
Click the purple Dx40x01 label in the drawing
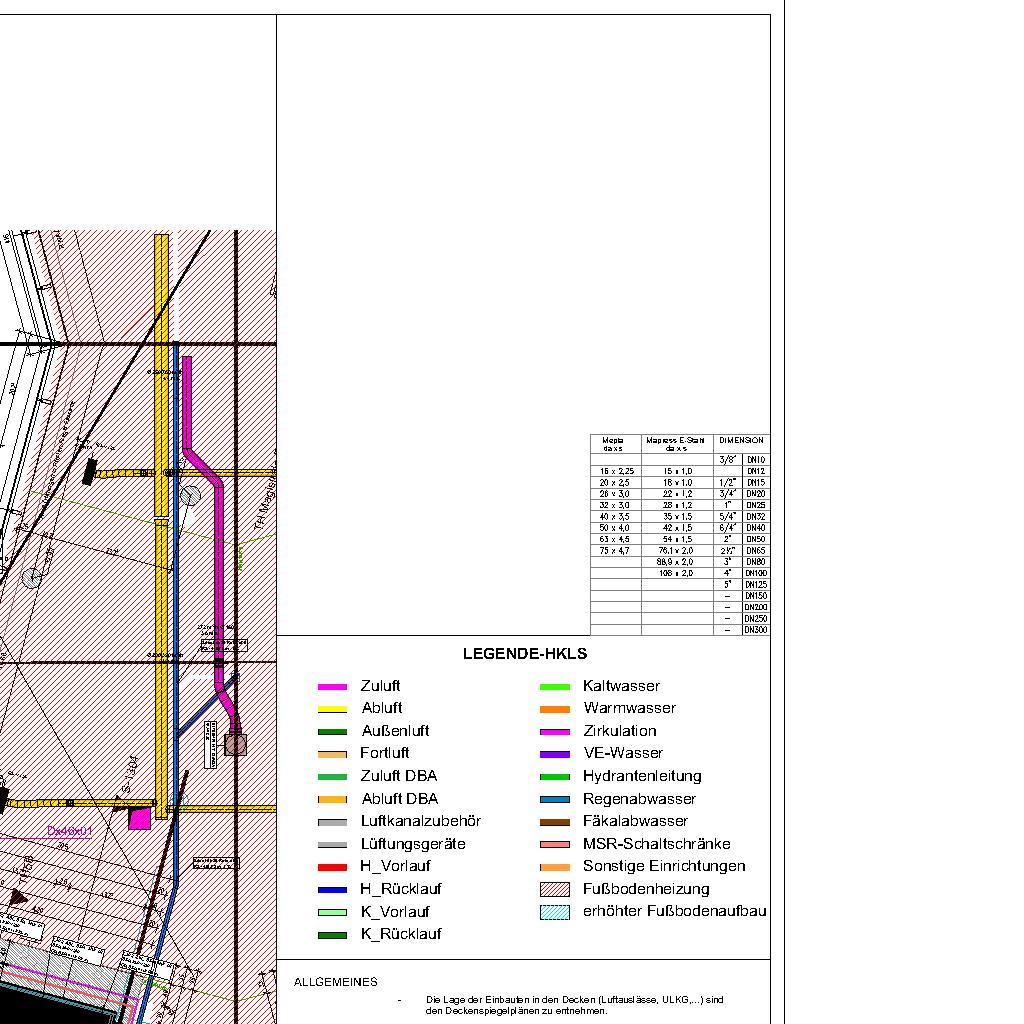[70, 831]
